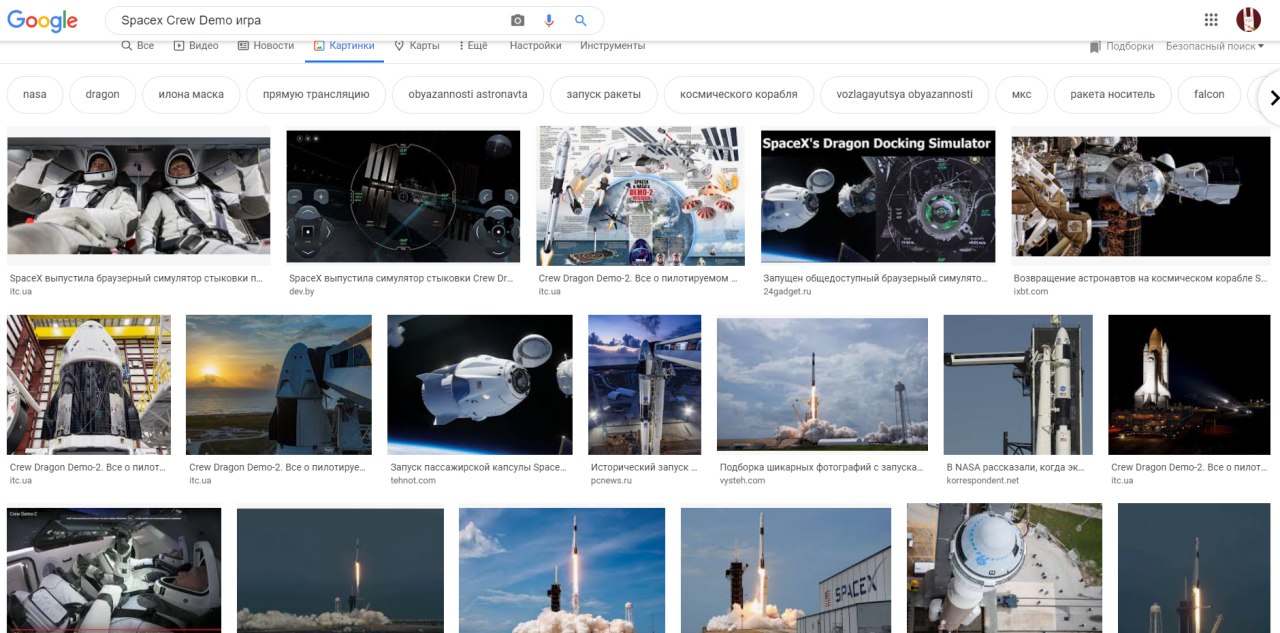Open Настройки settings menu
1280x633 pixels.
pyautogui.click(x=535, y=46)
